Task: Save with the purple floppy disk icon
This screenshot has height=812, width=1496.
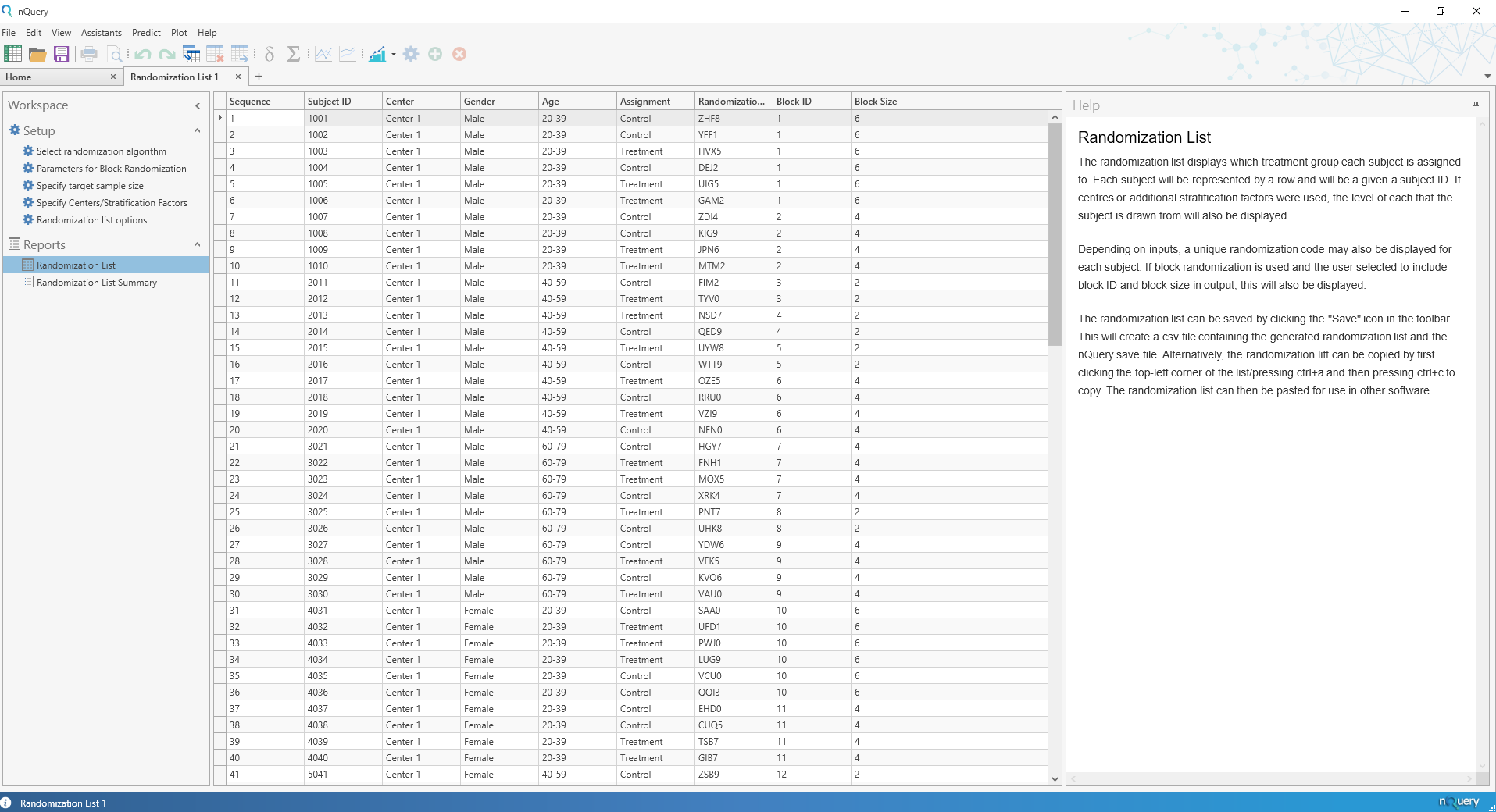Action: click(x=61, y=54)
